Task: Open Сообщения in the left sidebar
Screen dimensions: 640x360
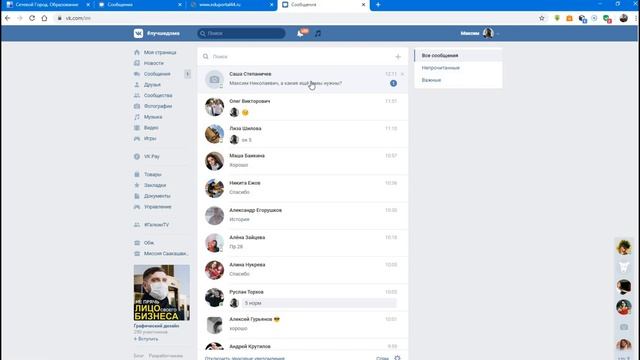Action: (x=157, y=74)
